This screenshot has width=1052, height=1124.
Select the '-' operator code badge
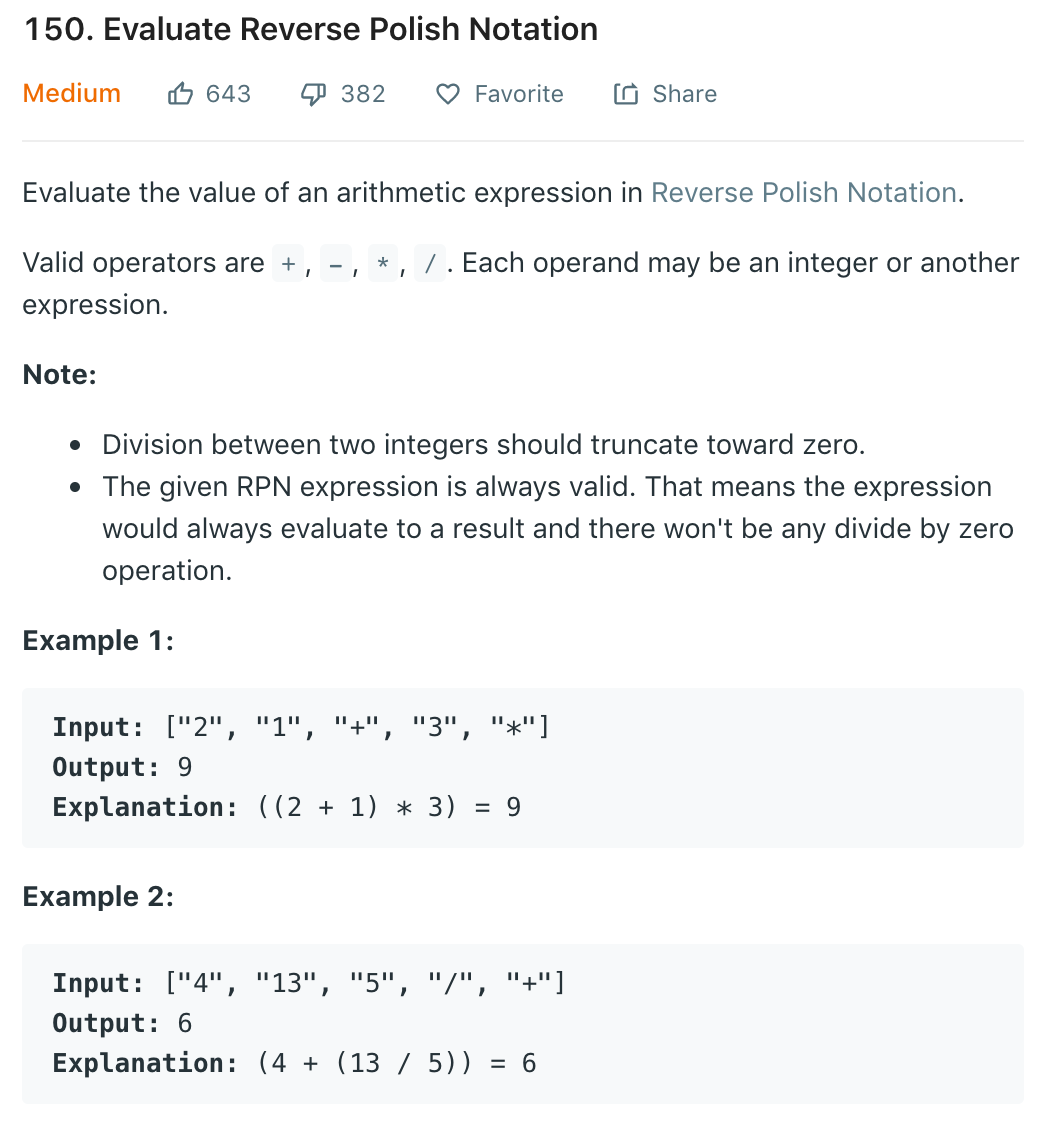click(x=334, y=262)
